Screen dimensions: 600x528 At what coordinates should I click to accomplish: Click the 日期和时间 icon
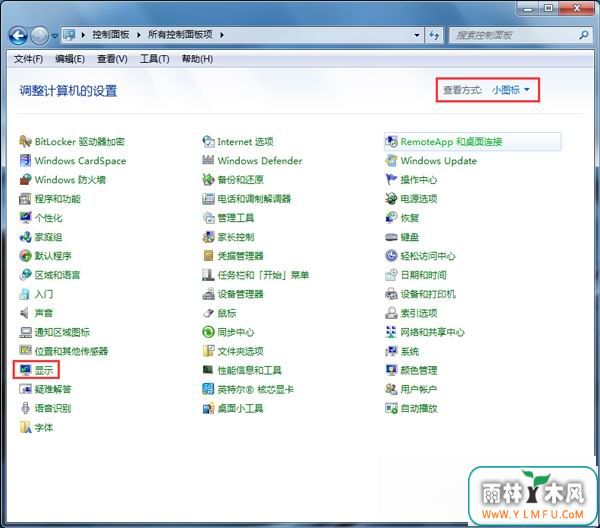(391, 275)
